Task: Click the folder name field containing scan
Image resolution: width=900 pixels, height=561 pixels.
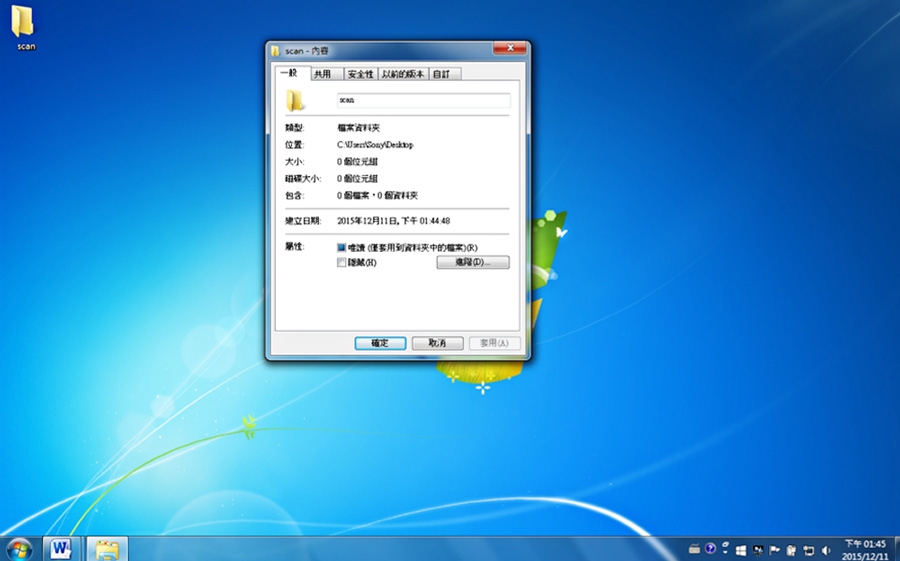Action: coord(424,100)
